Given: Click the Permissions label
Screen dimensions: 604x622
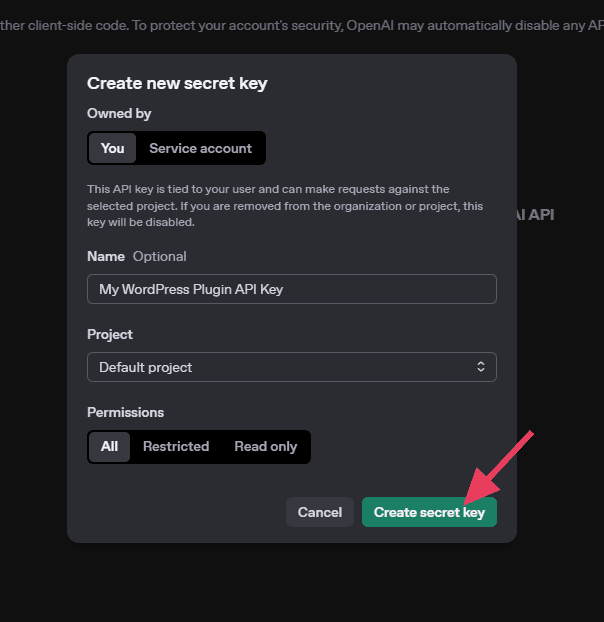Looking at the screenshot, I should 125,413.
